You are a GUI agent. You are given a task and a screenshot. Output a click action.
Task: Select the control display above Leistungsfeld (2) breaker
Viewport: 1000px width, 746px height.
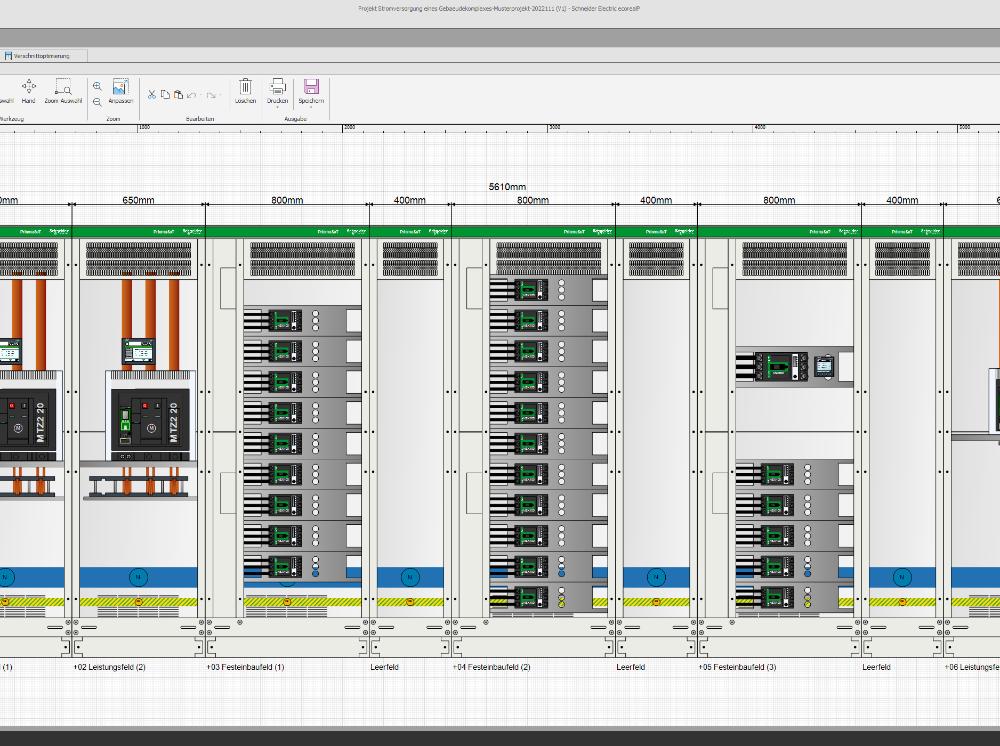coord(138,352)
